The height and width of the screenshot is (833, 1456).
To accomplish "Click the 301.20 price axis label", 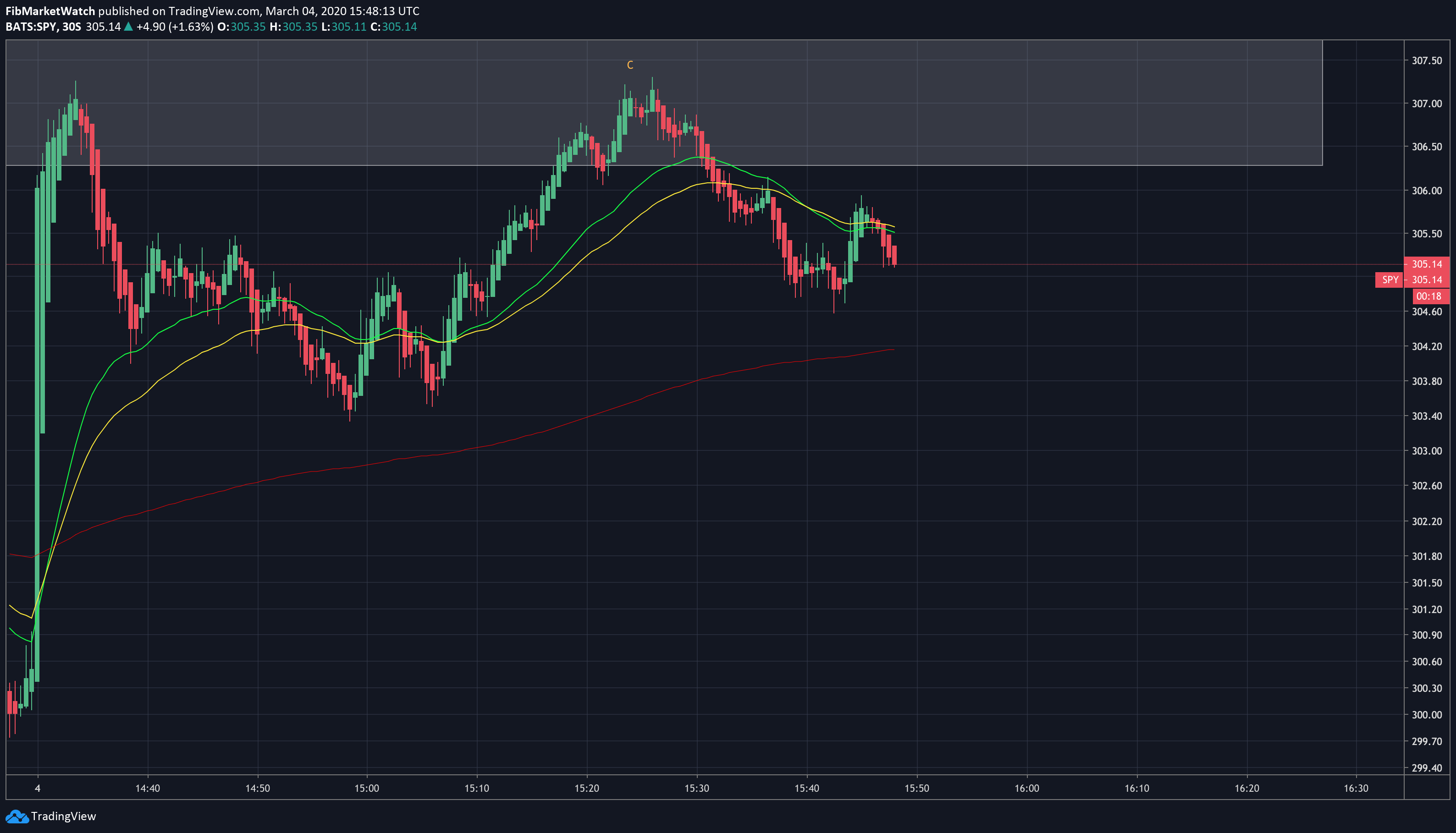I will [x=1427, y=610].
